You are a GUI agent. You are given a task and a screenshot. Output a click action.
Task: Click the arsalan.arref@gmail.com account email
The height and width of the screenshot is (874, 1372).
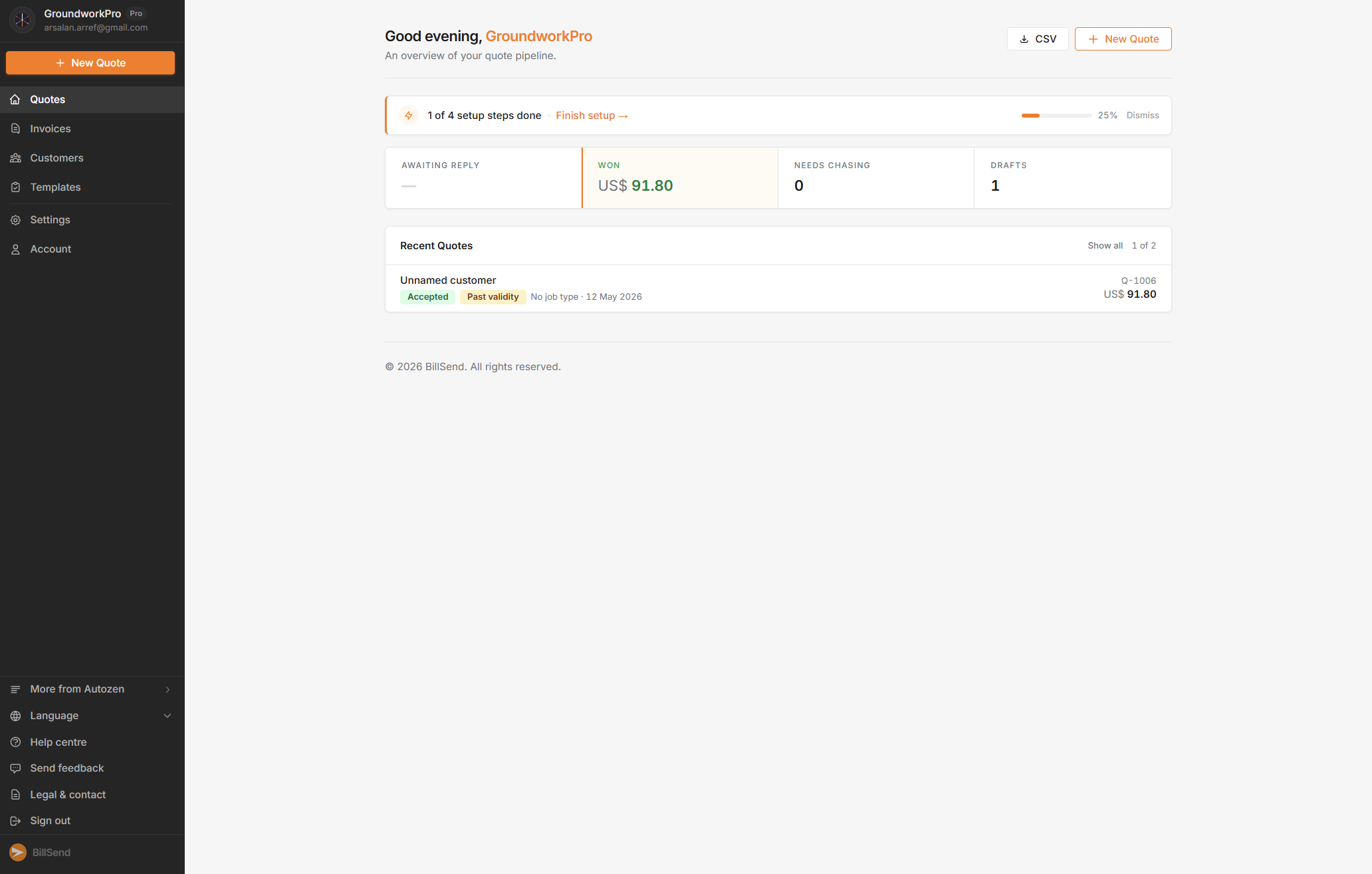coord(96,28)
